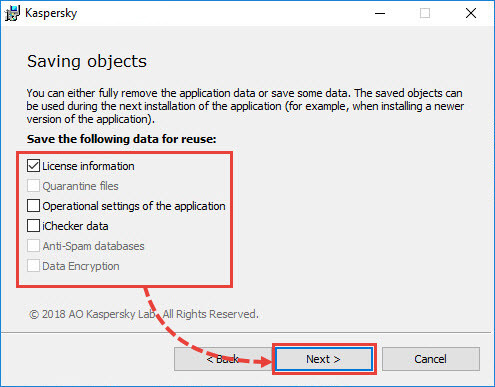Screen dimensions: 495x387
Task: Uncheck the License information checkbox
Action: 33,166
